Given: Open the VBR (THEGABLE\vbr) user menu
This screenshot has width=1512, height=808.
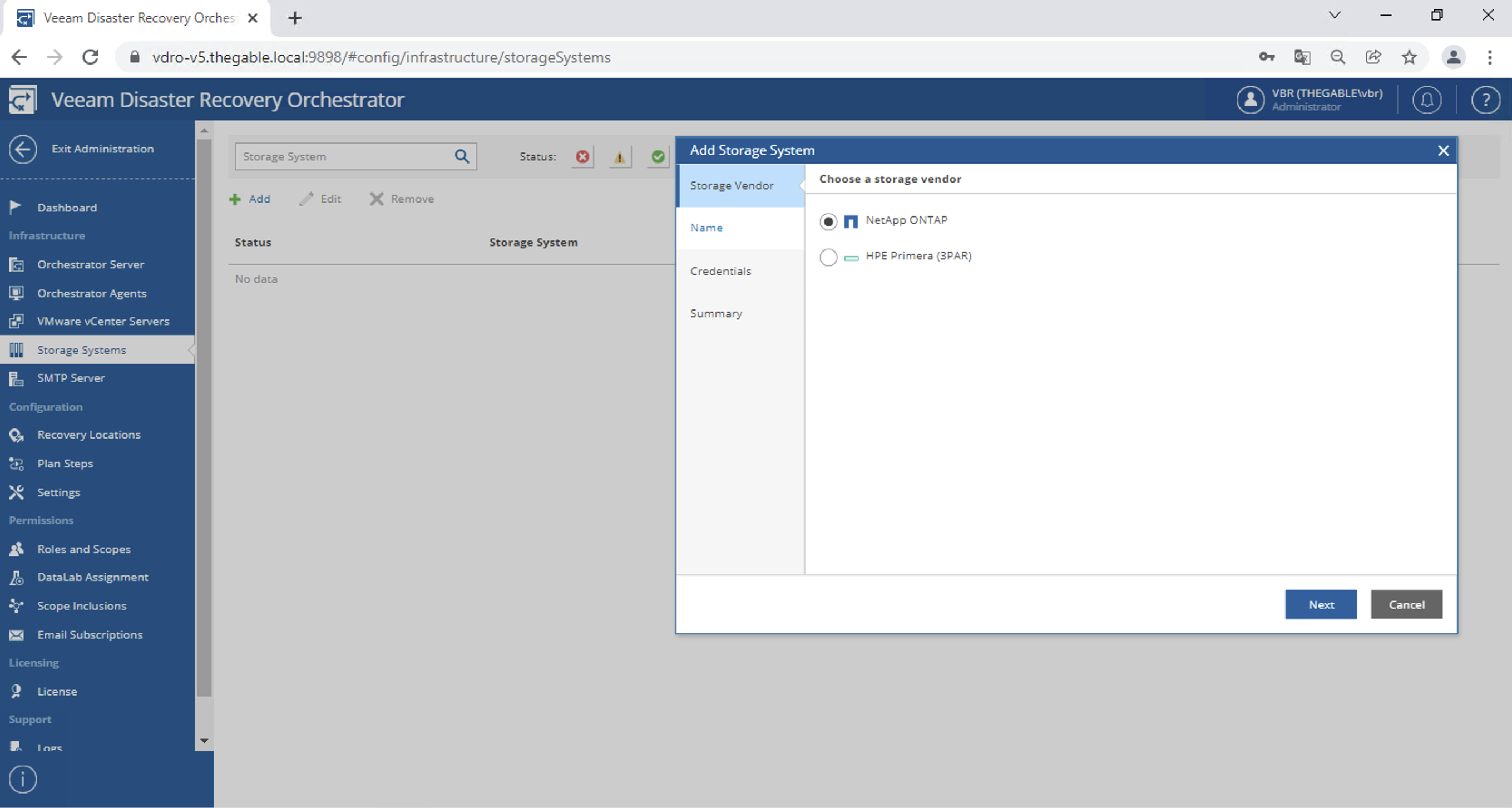Looking at the screenshot, I should 1310,100.
